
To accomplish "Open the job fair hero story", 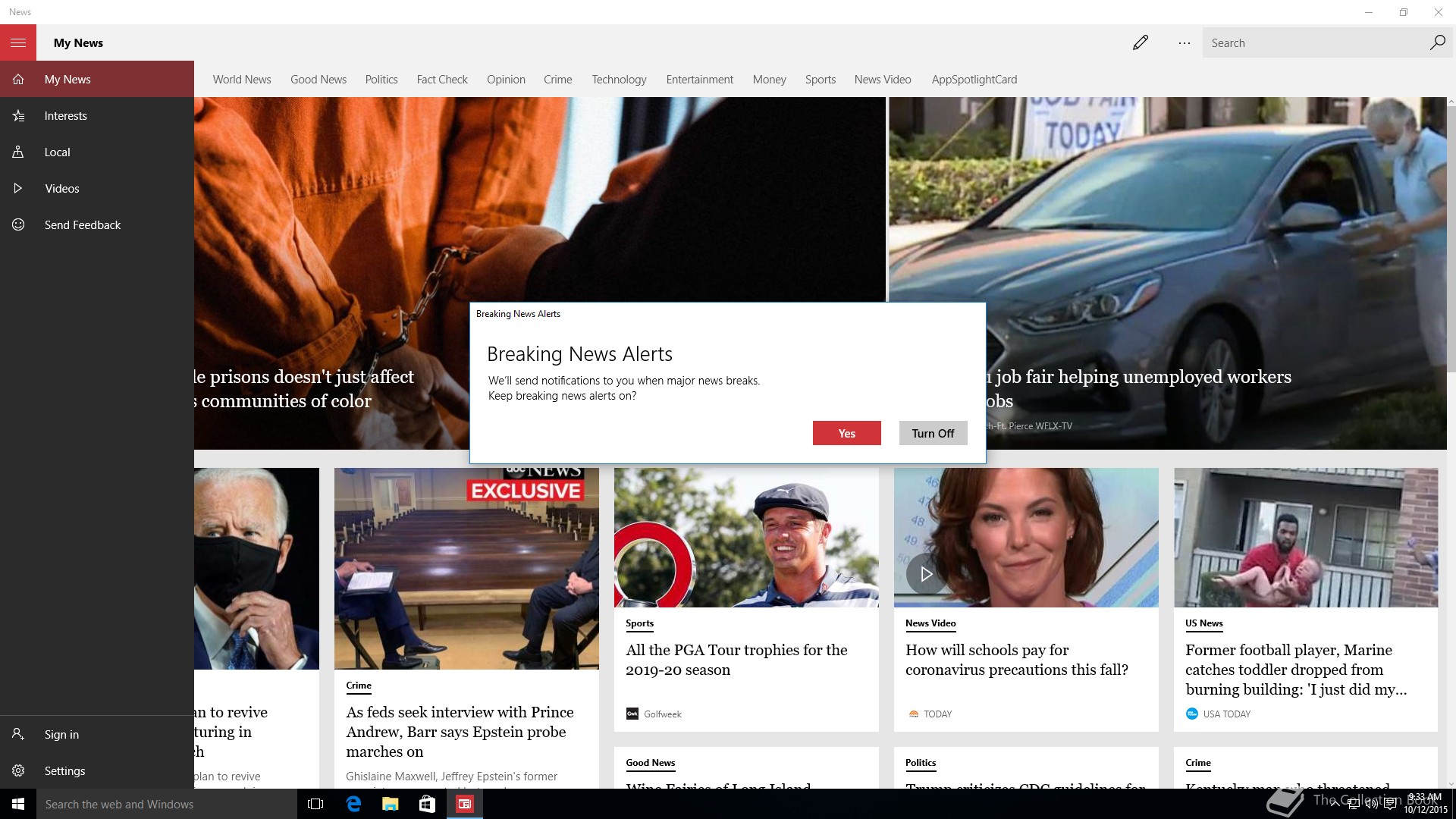I will [x=1167, y=273].
